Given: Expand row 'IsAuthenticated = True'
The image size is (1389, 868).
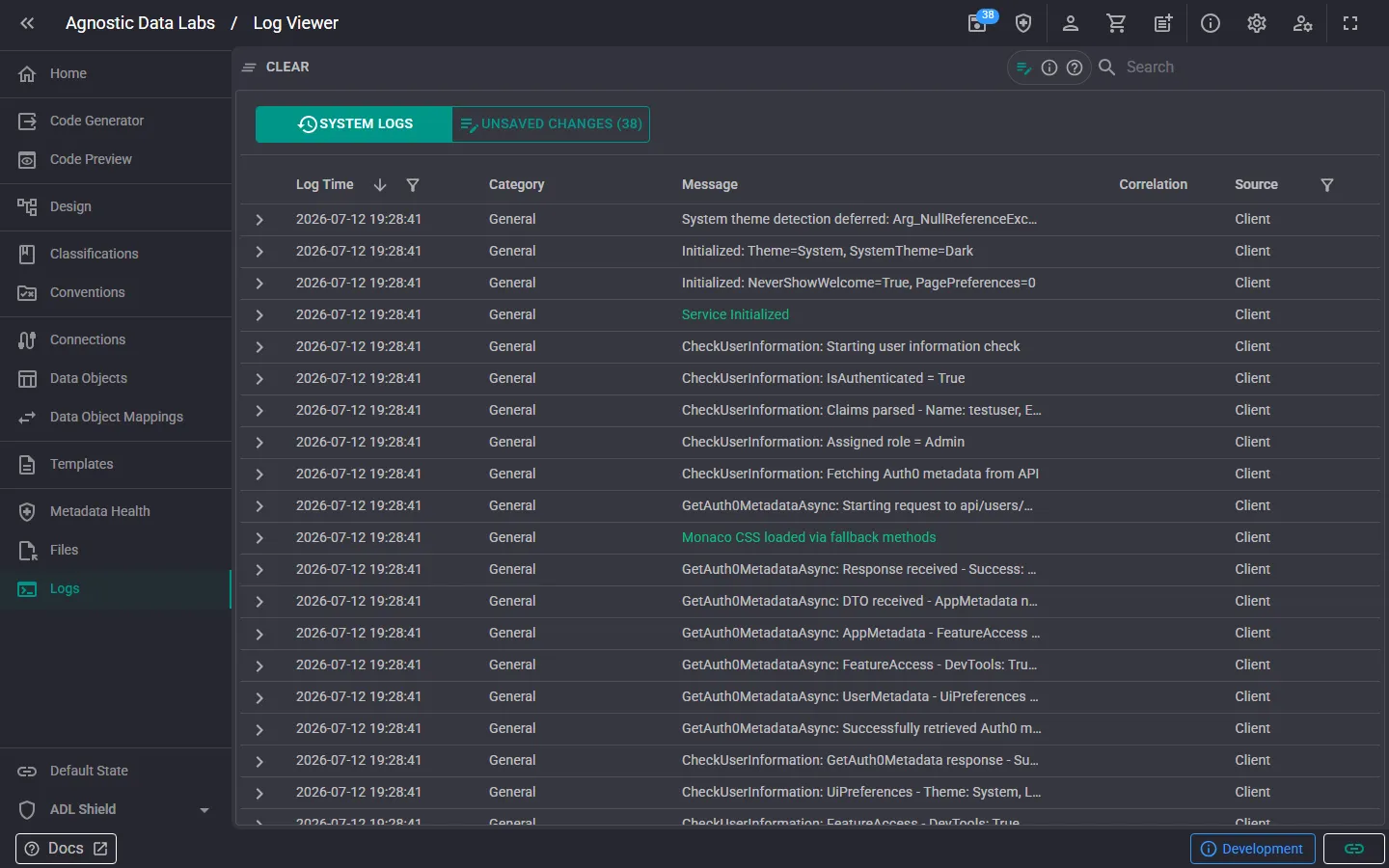Looking at the screenshot, I should click(259, 379).
